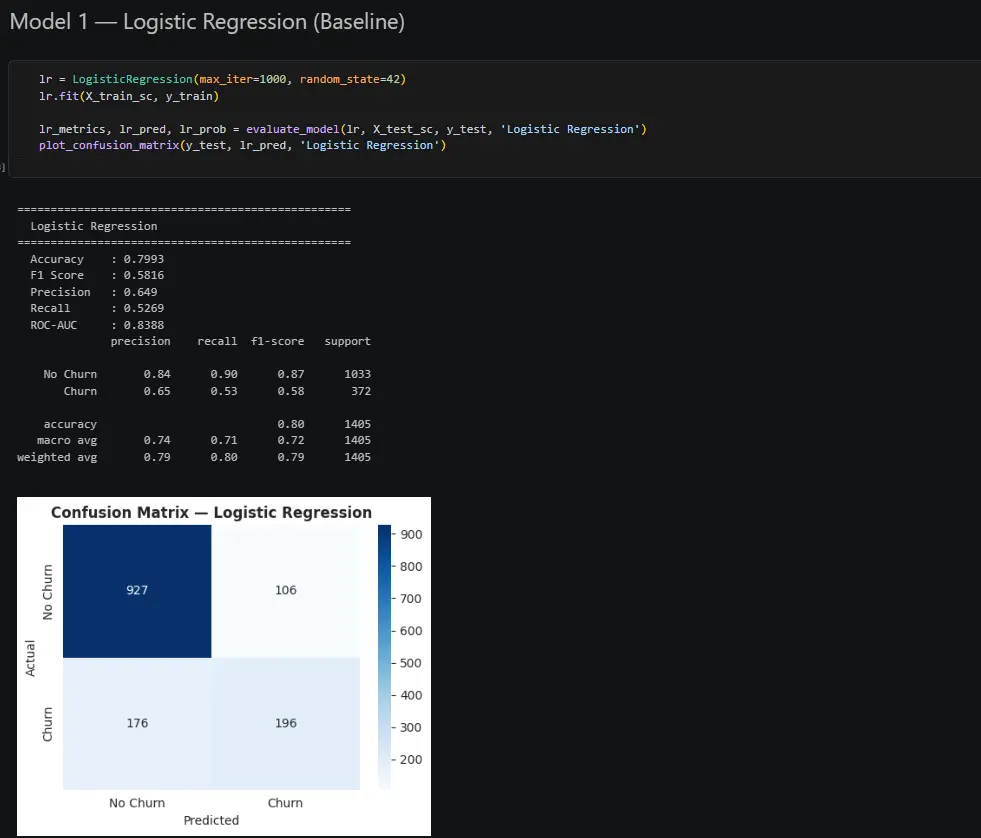
Task: Select the 'ROC-AUC : 0.8388' output line
Action: [x=97, y=325]
